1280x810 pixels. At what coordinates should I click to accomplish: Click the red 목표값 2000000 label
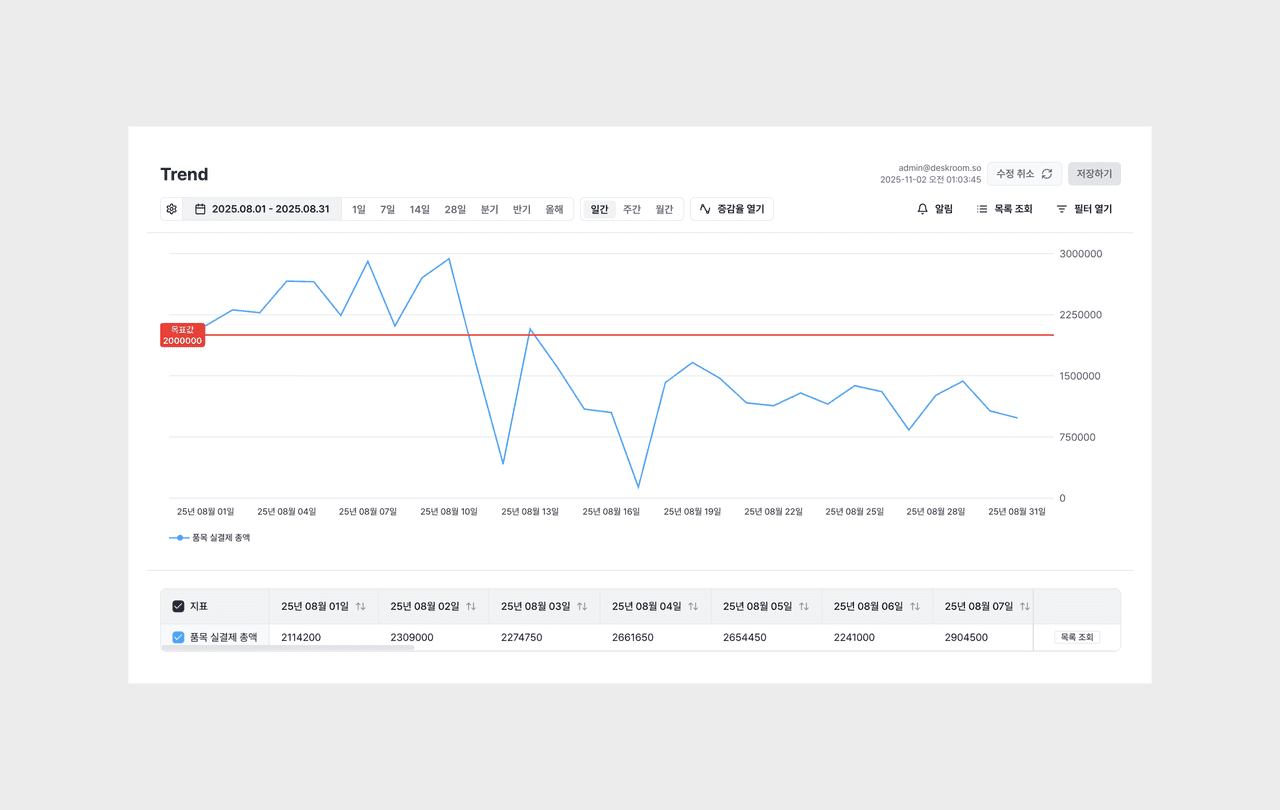pos(183,335)
